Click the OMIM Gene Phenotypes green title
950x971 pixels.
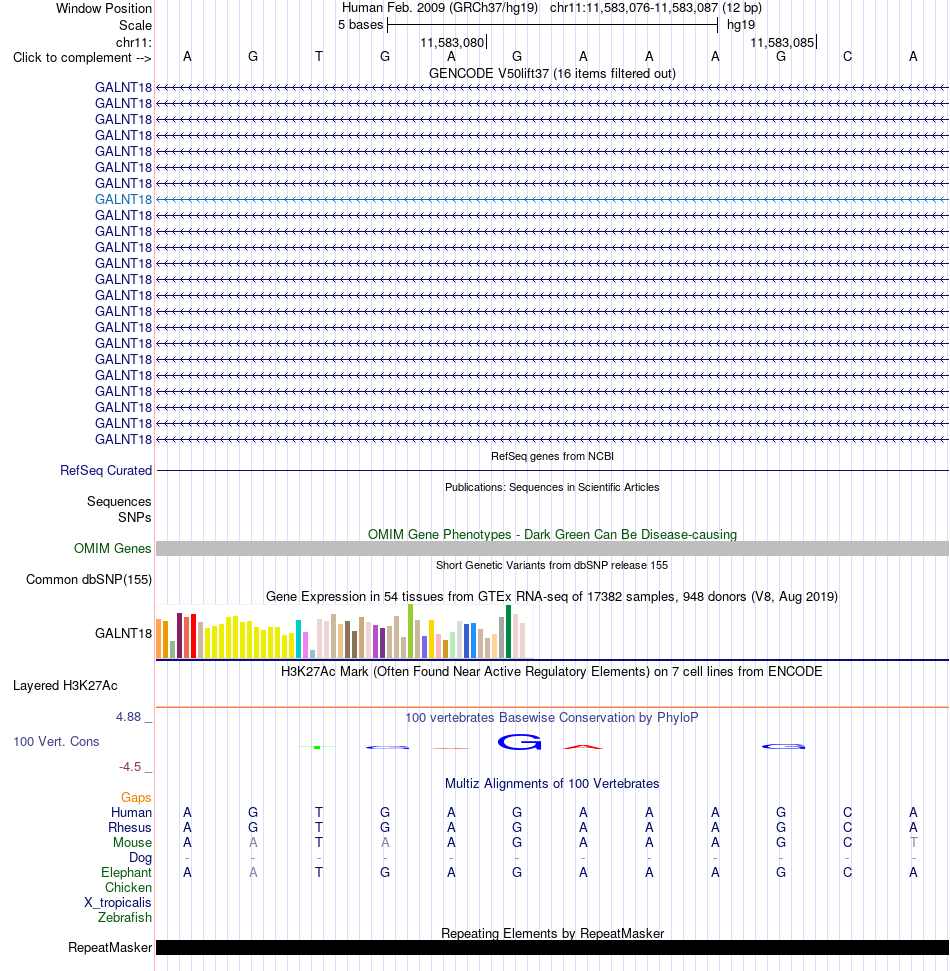(552, 534)
